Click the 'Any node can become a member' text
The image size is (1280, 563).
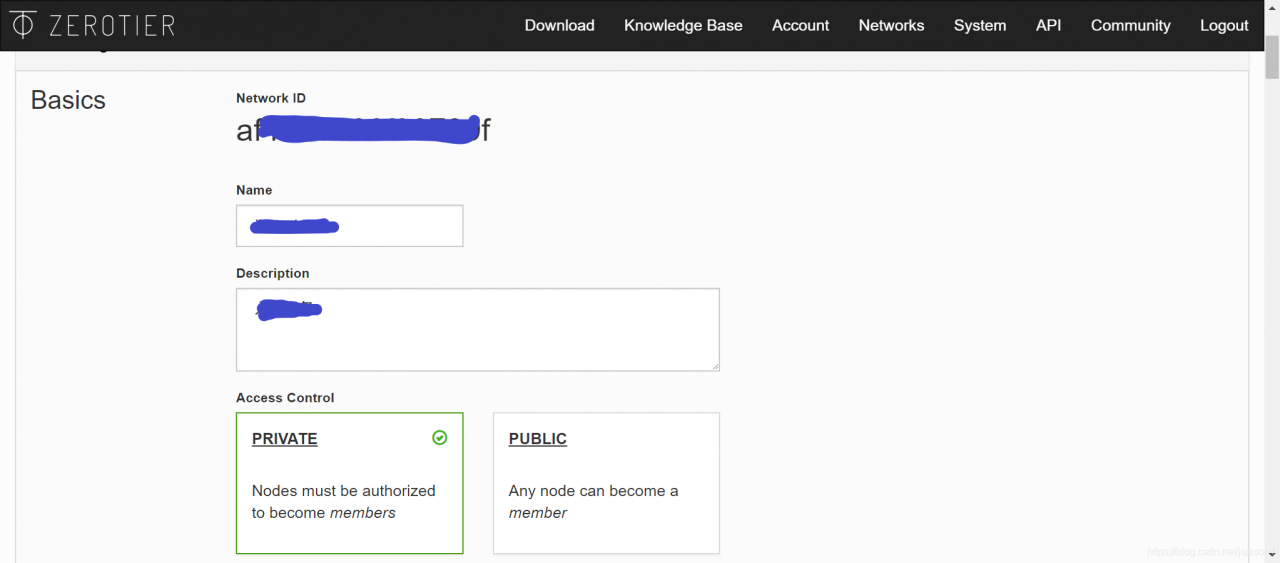[x=593, y=502]
